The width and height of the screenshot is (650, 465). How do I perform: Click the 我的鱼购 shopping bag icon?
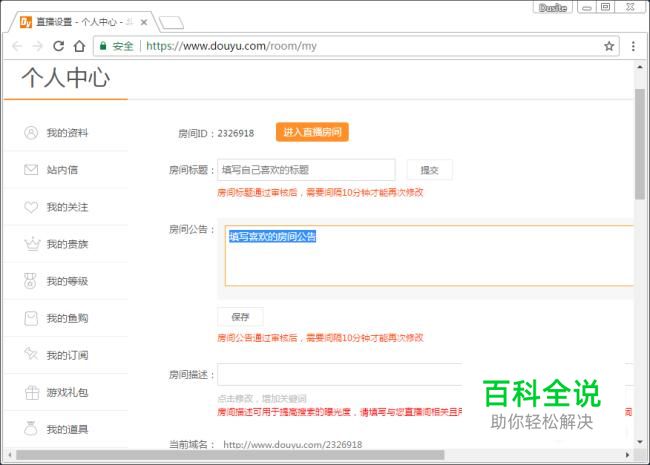31,318
